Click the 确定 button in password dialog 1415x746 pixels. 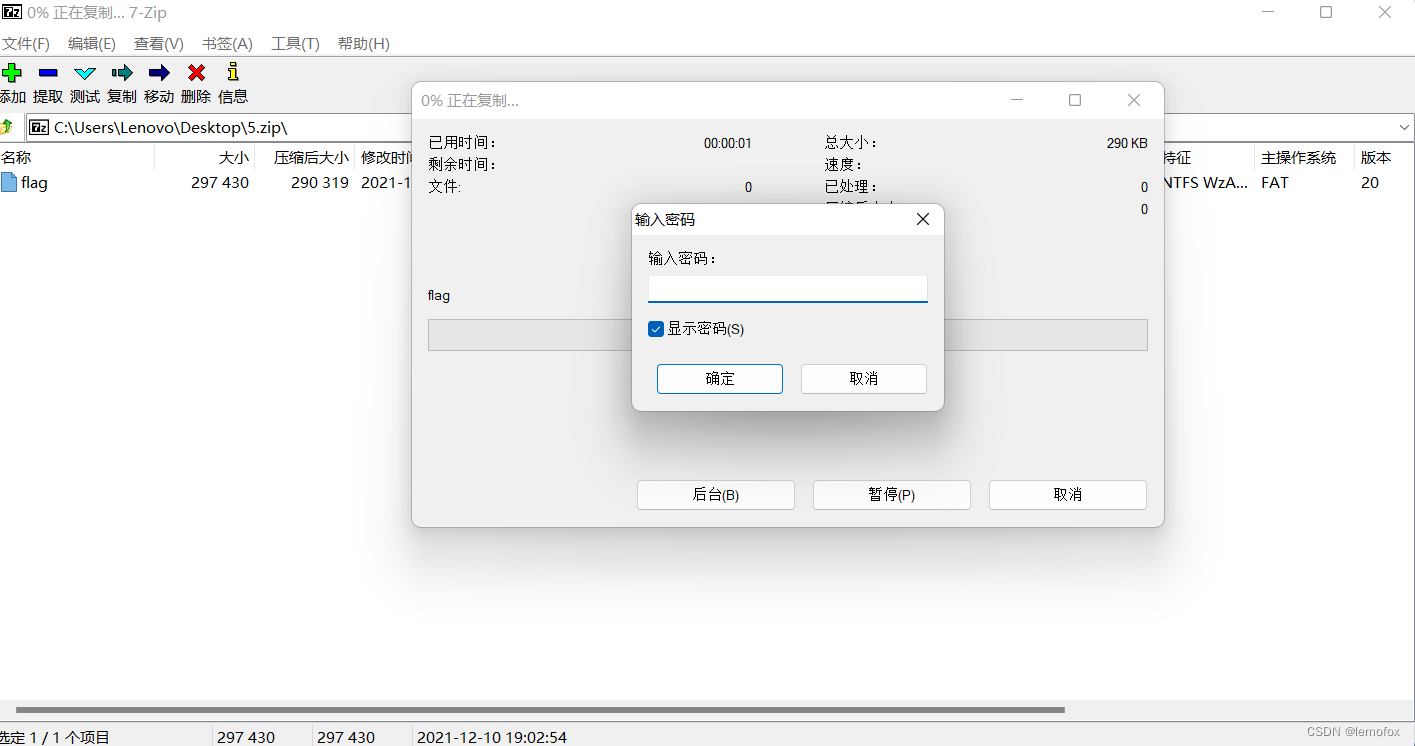click(719, 379)
